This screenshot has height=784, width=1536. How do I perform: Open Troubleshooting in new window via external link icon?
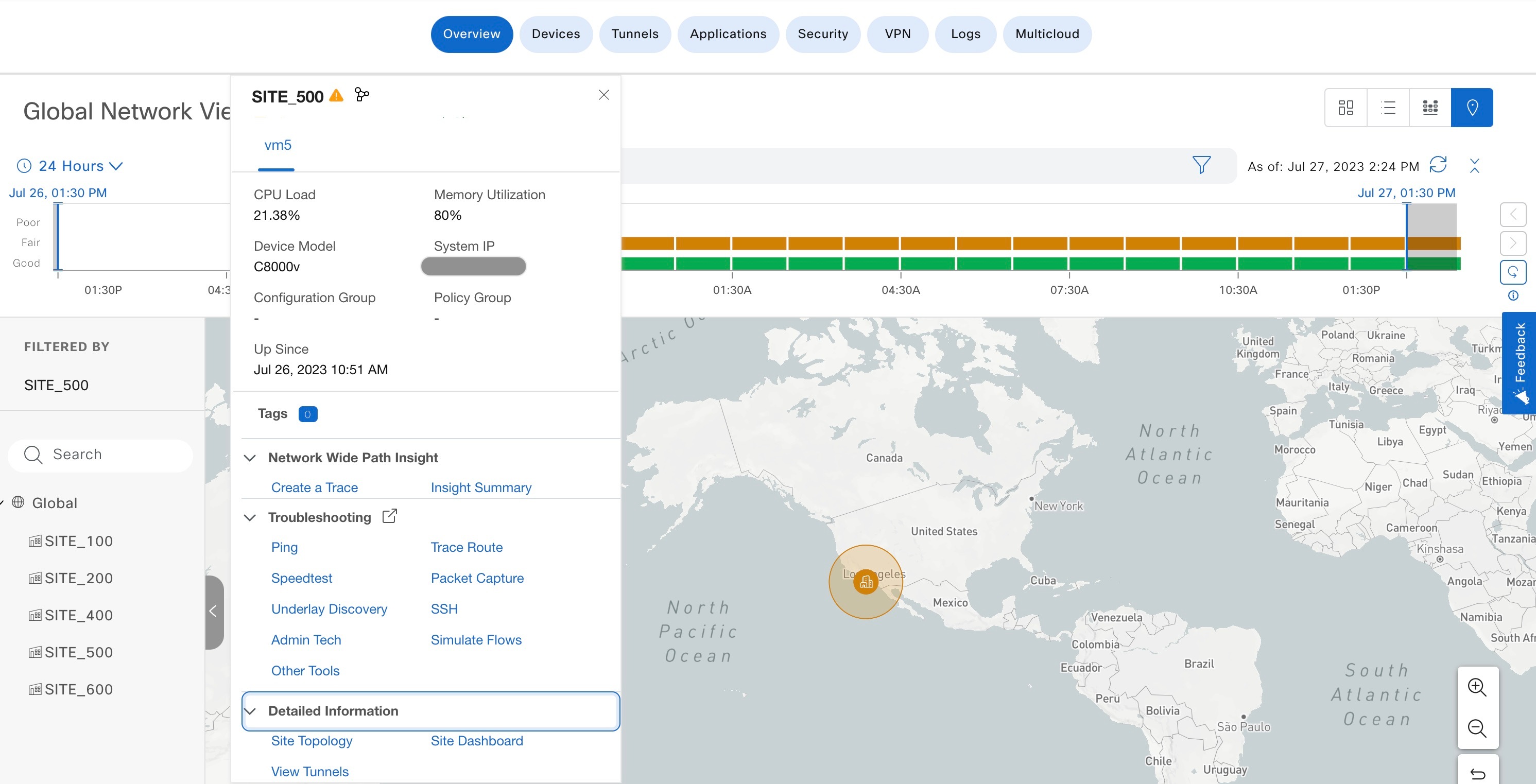click(x=389, y=515)
